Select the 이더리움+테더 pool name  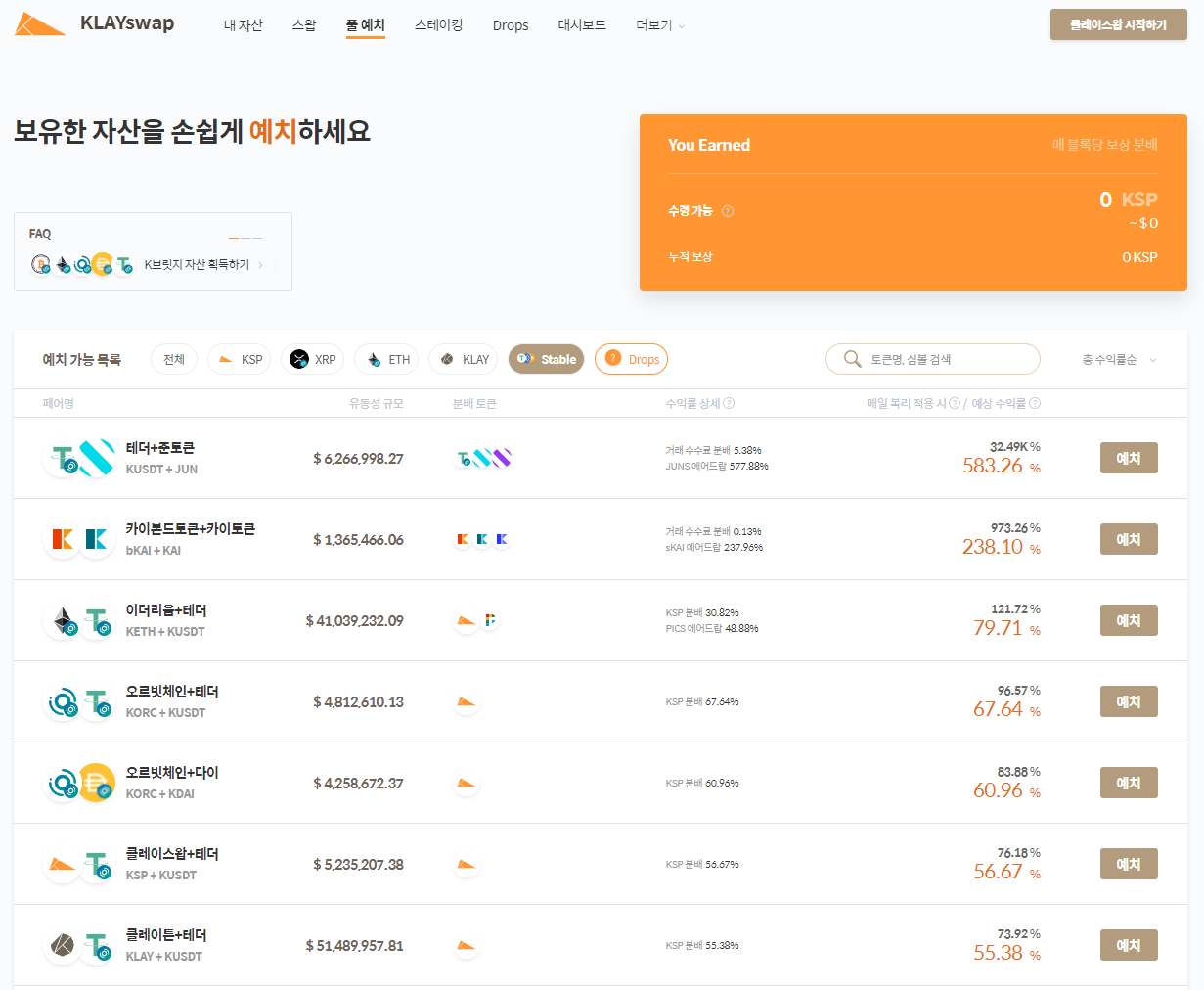tap(166, 610)
